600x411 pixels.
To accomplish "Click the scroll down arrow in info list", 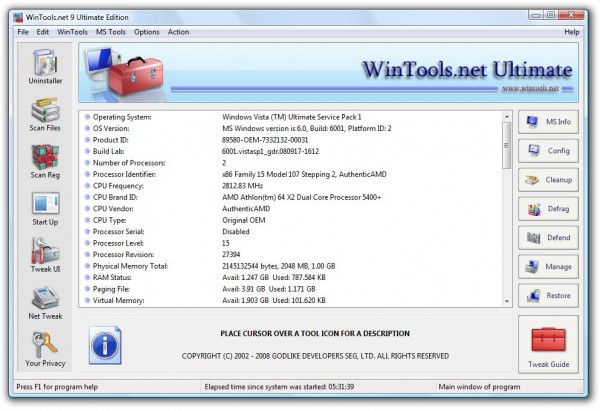I will pos(507,302).
